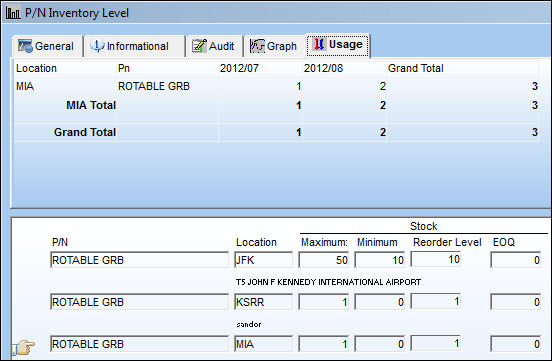Click the KSRR location field
This screenshot has width=552, height=361.
click(263, 302)
